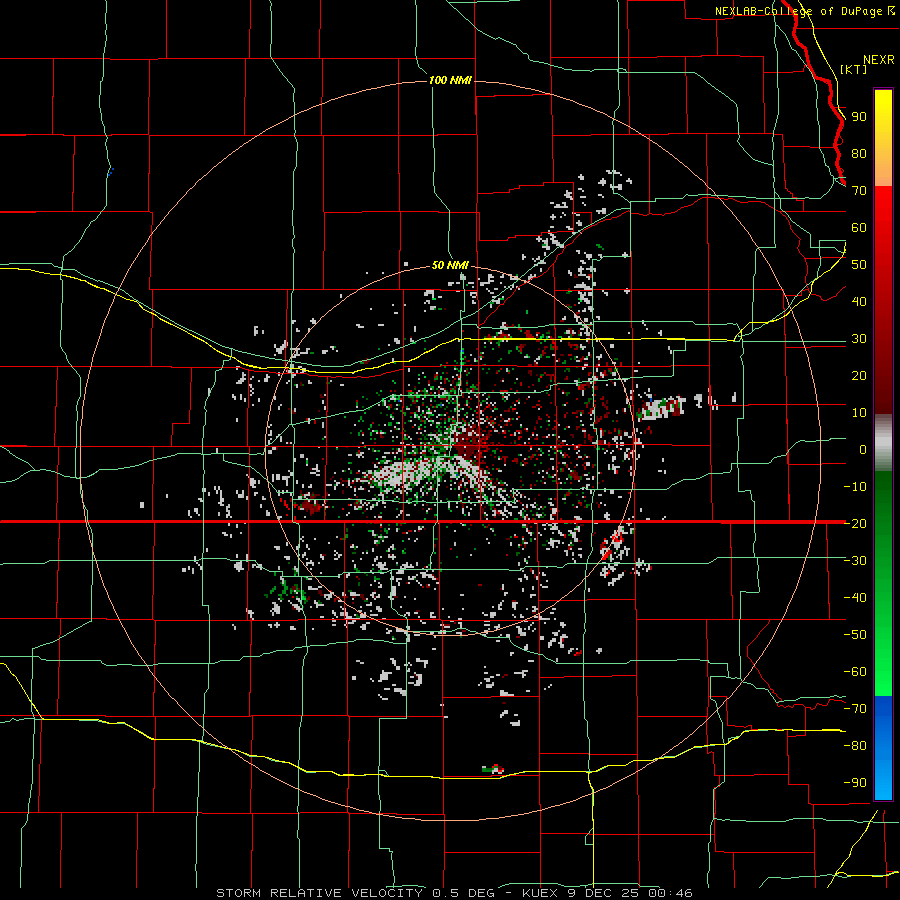Click the positive 40 scale value
This screenshot has width=900, height=900.
click(859, 301)
